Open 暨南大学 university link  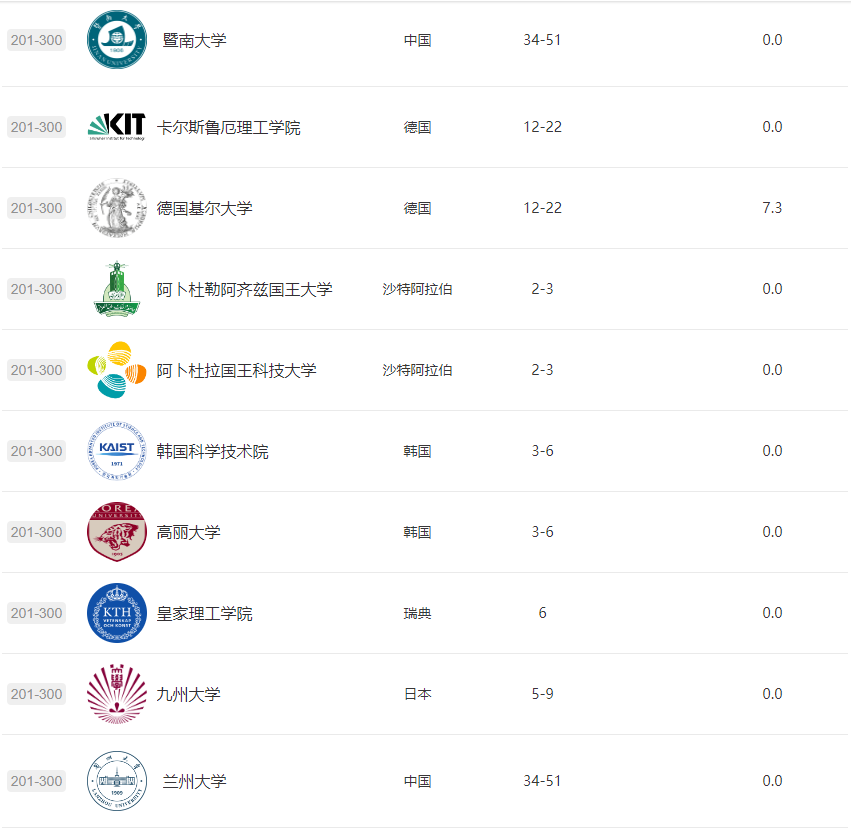click(195, 40)
